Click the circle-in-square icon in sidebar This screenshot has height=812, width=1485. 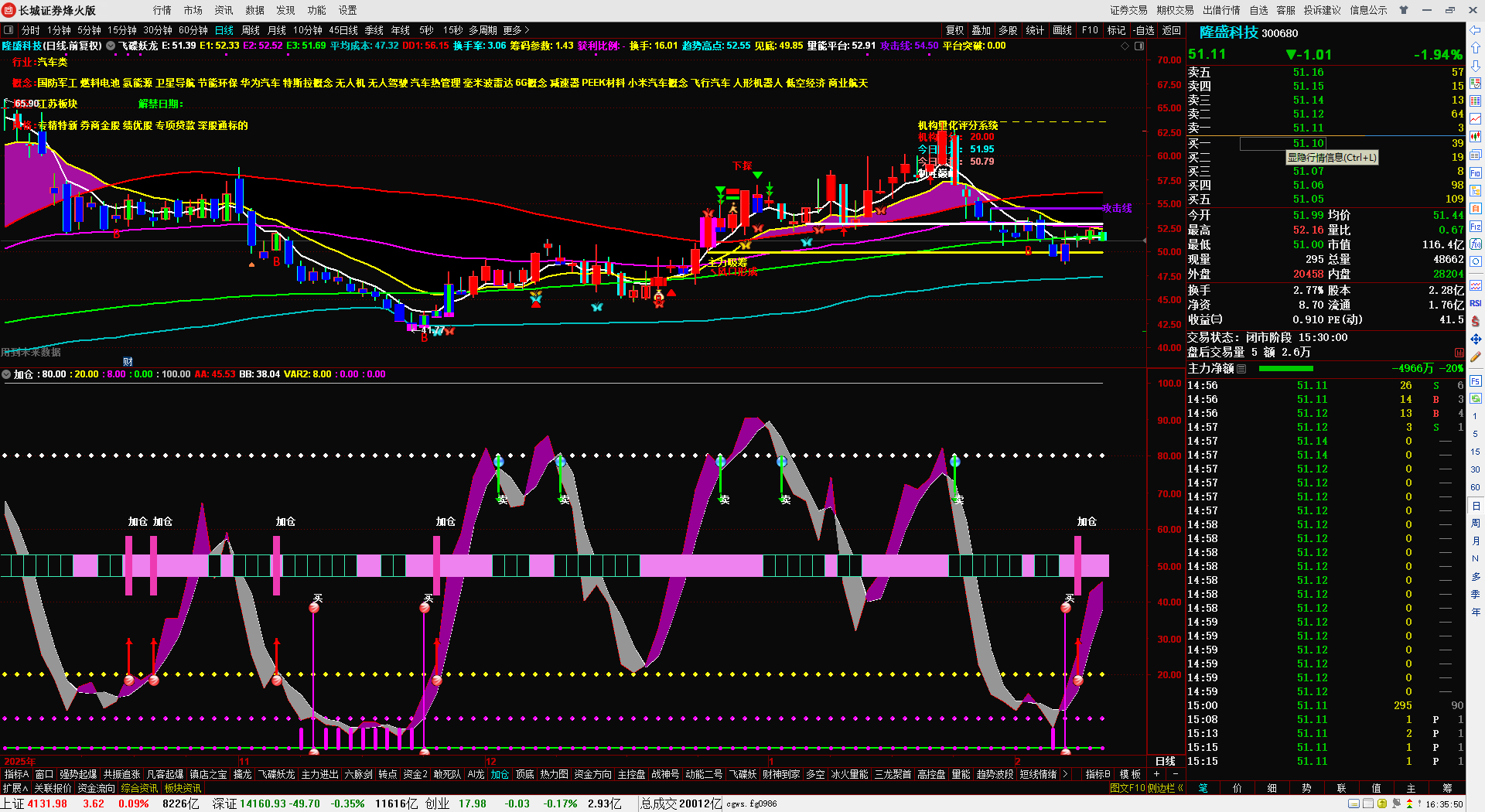pos(1476,262)
